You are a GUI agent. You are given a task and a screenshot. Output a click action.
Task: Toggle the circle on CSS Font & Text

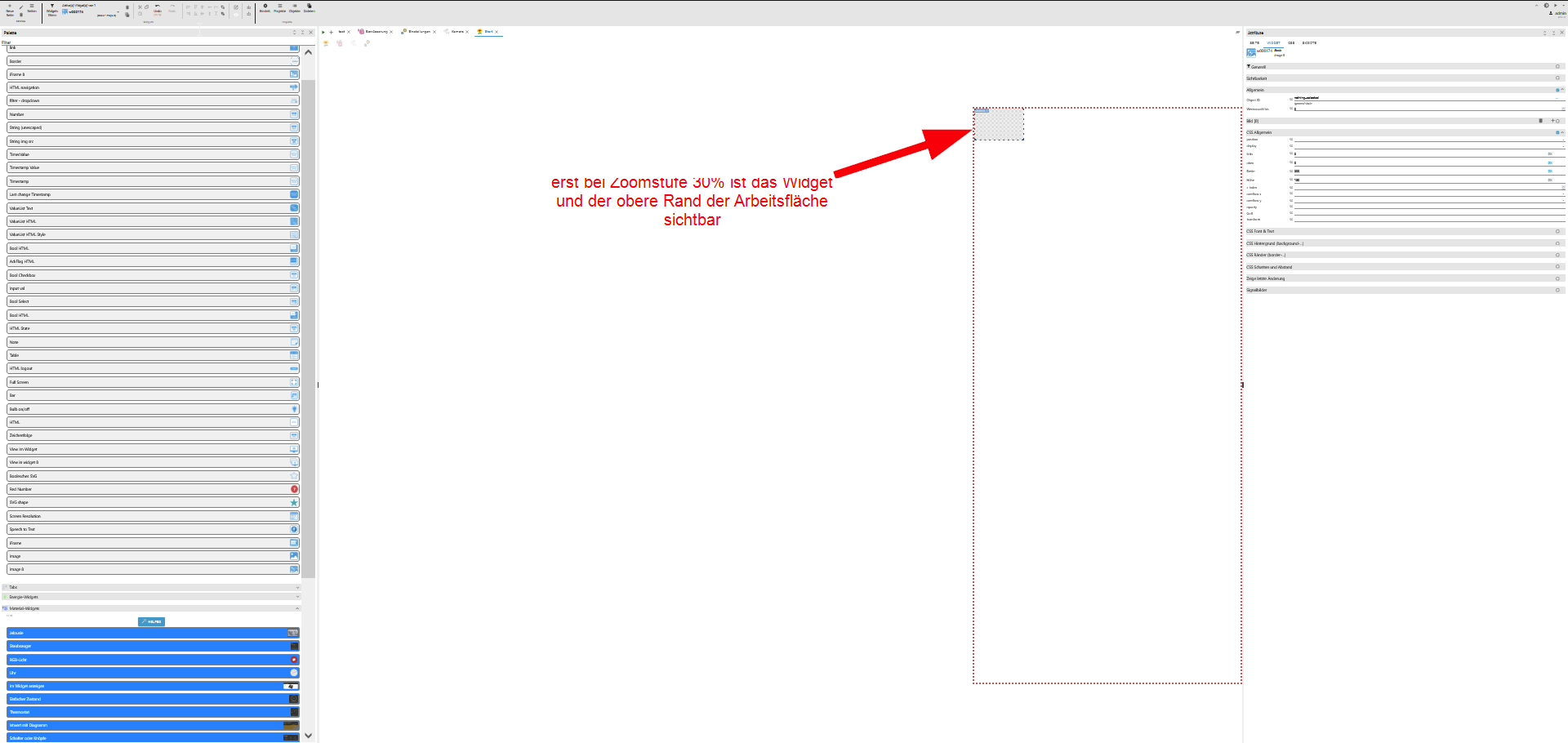[x=1557, y=231]
